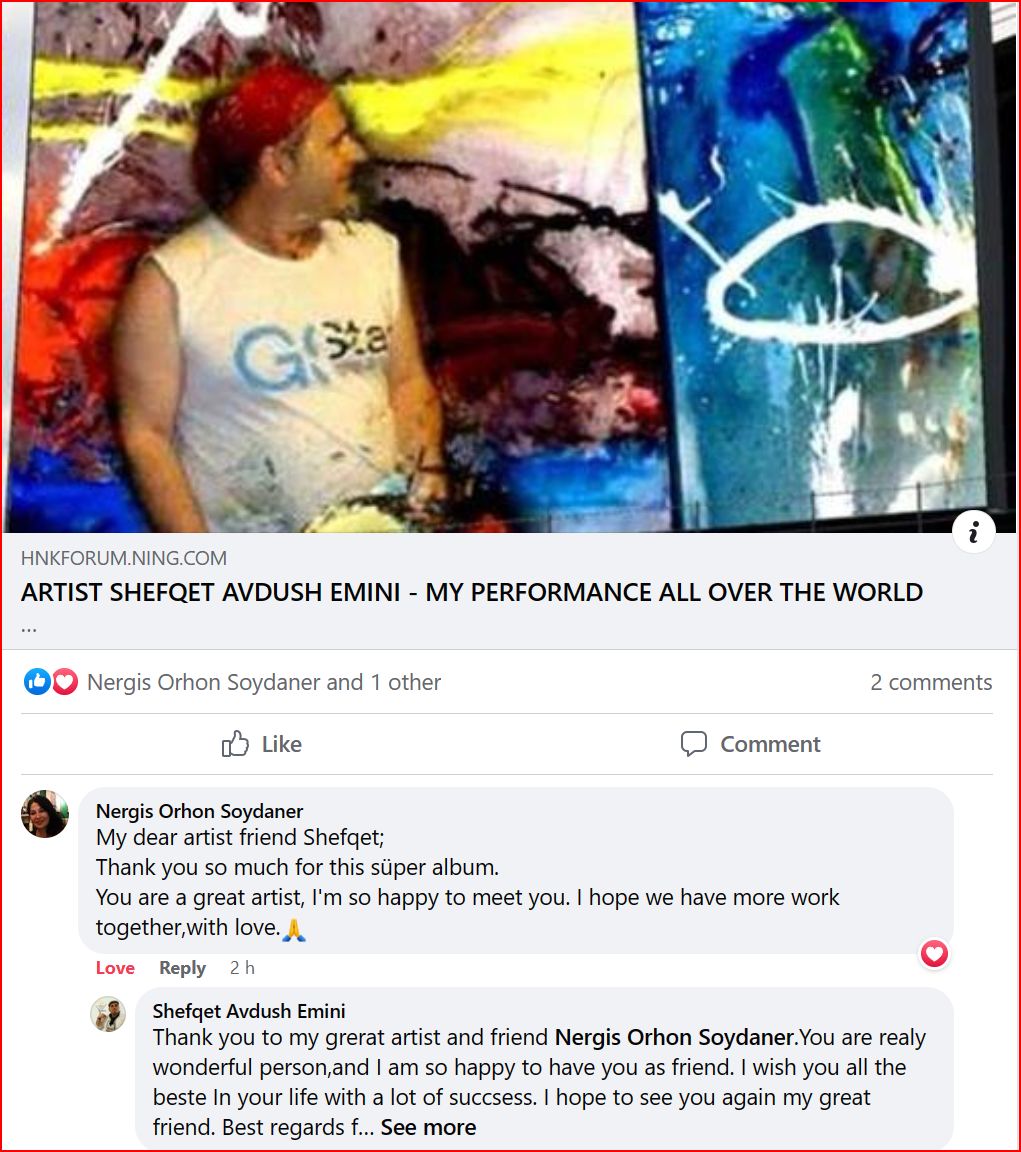This screenshot has width=1021, height=1152.
Task: Click the speech bubble comment icon
Action: (693, 744)
